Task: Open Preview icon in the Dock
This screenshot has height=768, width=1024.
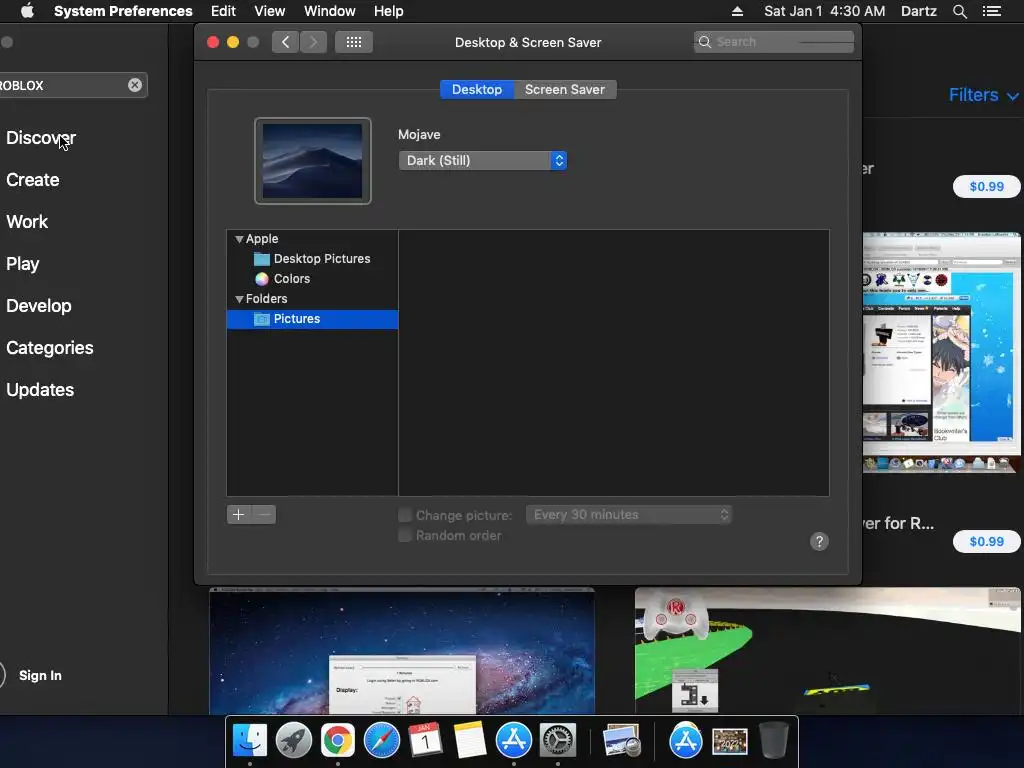Action: click(x=621, y=741)
